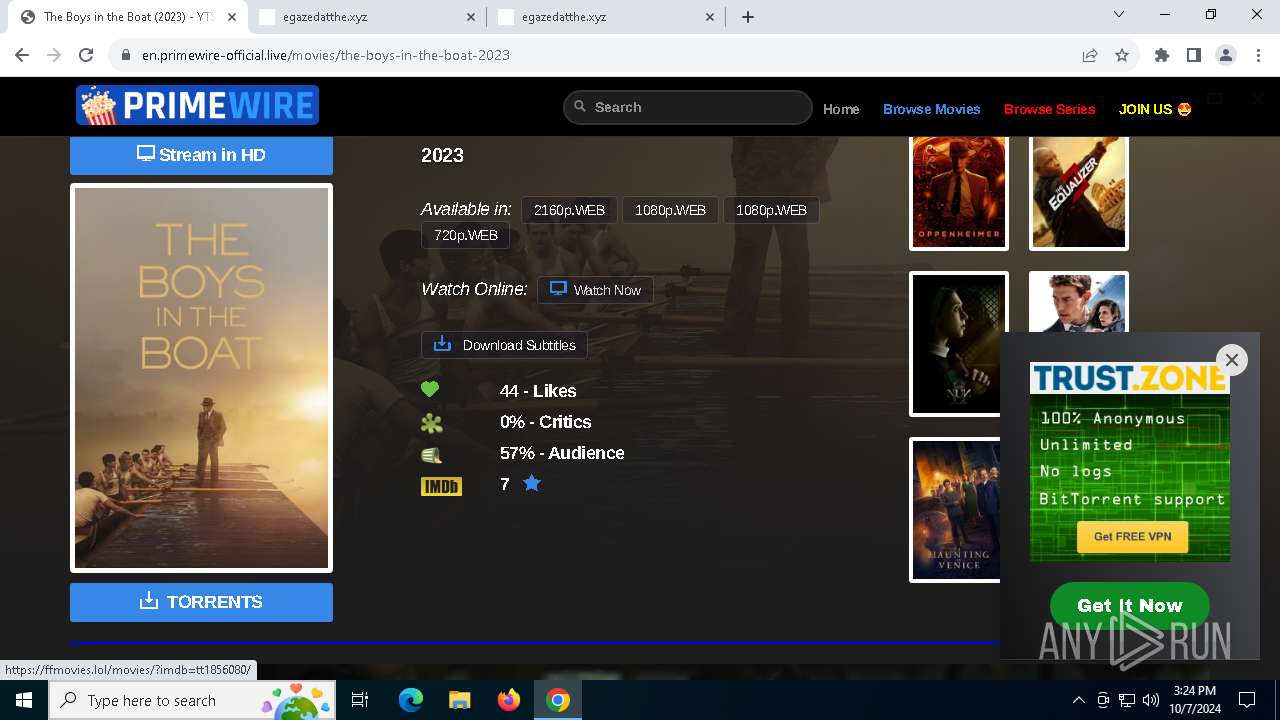Viewport: 1280px width, 720px height.
Task: Click JOIN US link
Action: pos(1155,109)
